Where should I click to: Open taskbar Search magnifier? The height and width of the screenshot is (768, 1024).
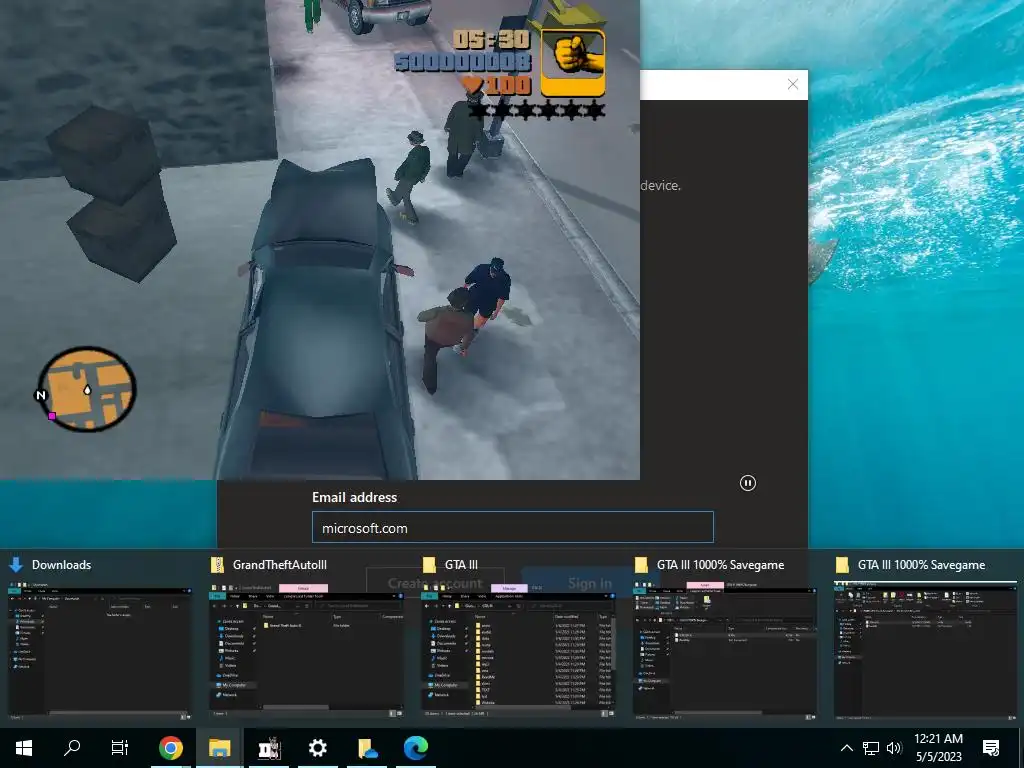click(x=72, y=748)
